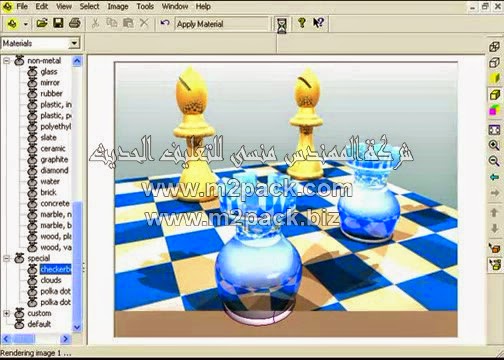The width and height of the screenshot is (504, 360).
Task: Click the undo arrow icon
Action: coord(165,23)
